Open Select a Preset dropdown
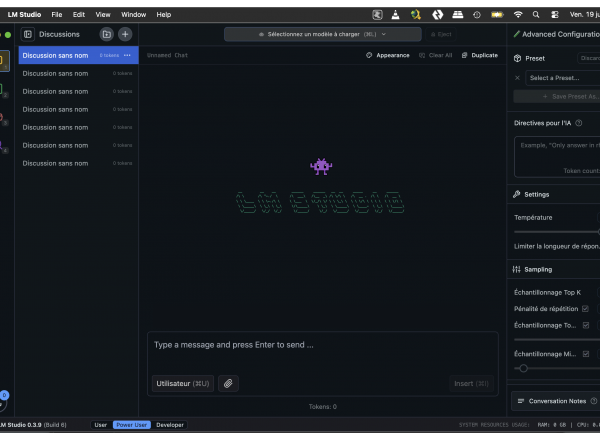 [x=562, y=78]
